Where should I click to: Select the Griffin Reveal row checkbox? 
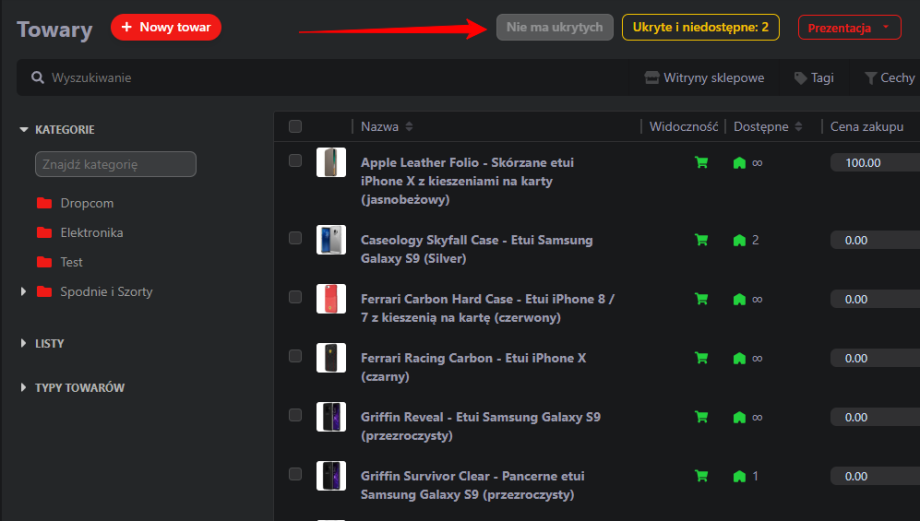[x=295, y=414]
